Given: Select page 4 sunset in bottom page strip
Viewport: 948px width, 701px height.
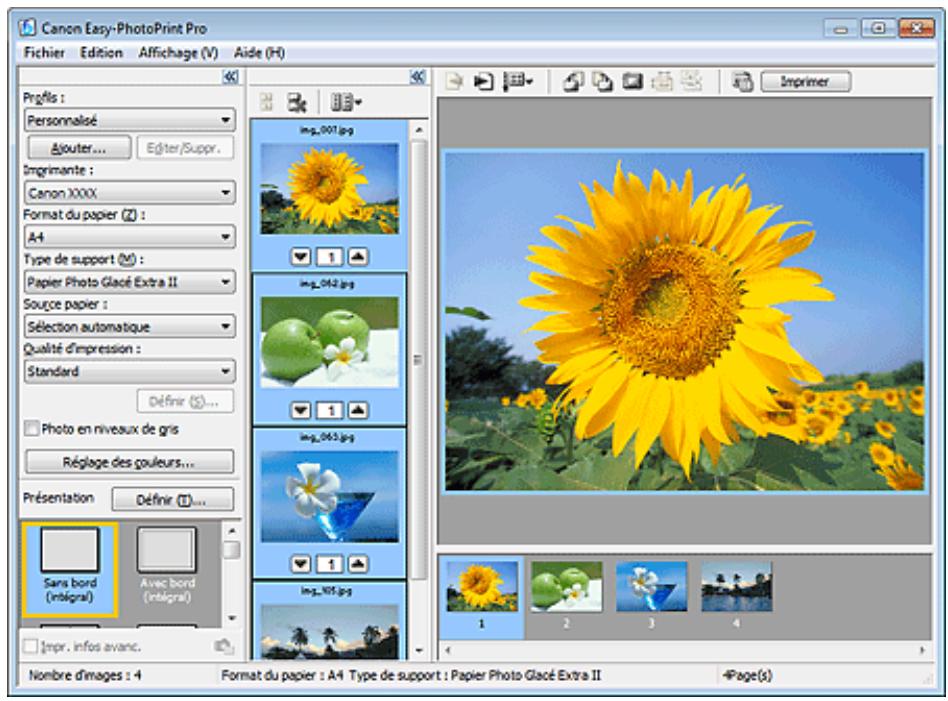Looking at the screenshot, I should click(736, 586).
